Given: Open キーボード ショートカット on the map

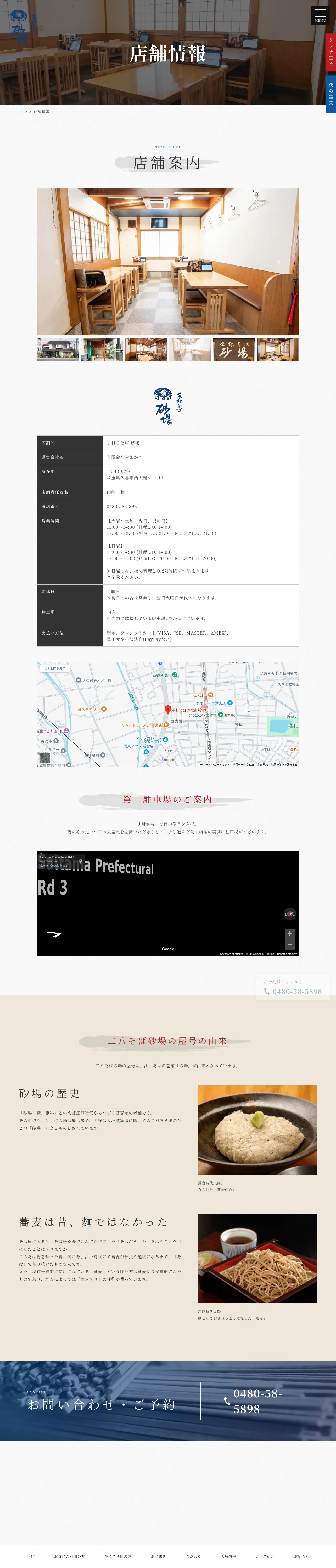Looking at the screenshot, I should pos(214,764).
